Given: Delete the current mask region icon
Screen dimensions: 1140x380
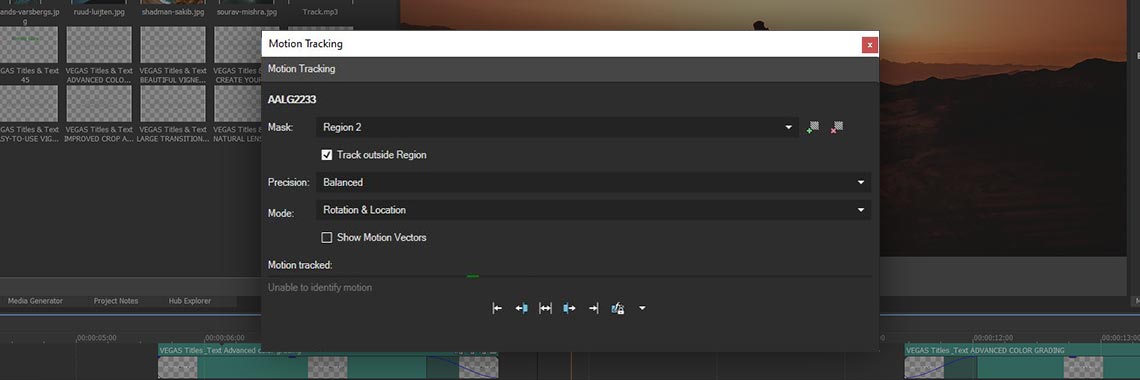Looking at the screenshot, I should [837, 127].
